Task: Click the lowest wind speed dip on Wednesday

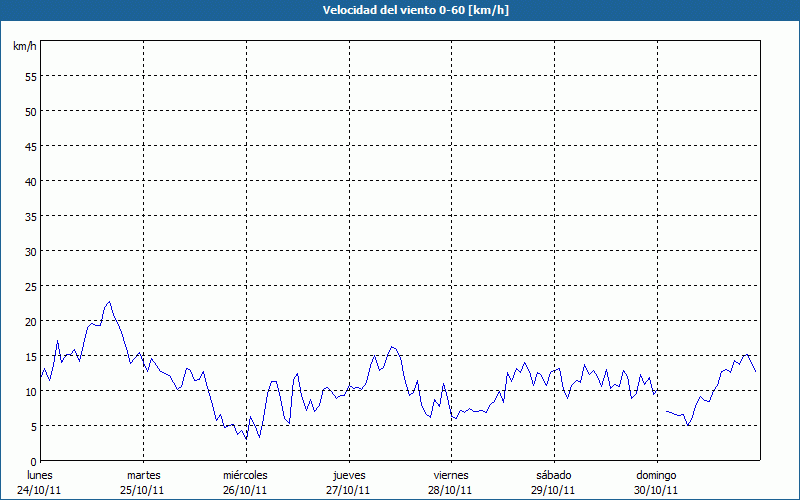Action: click(245, 439)
